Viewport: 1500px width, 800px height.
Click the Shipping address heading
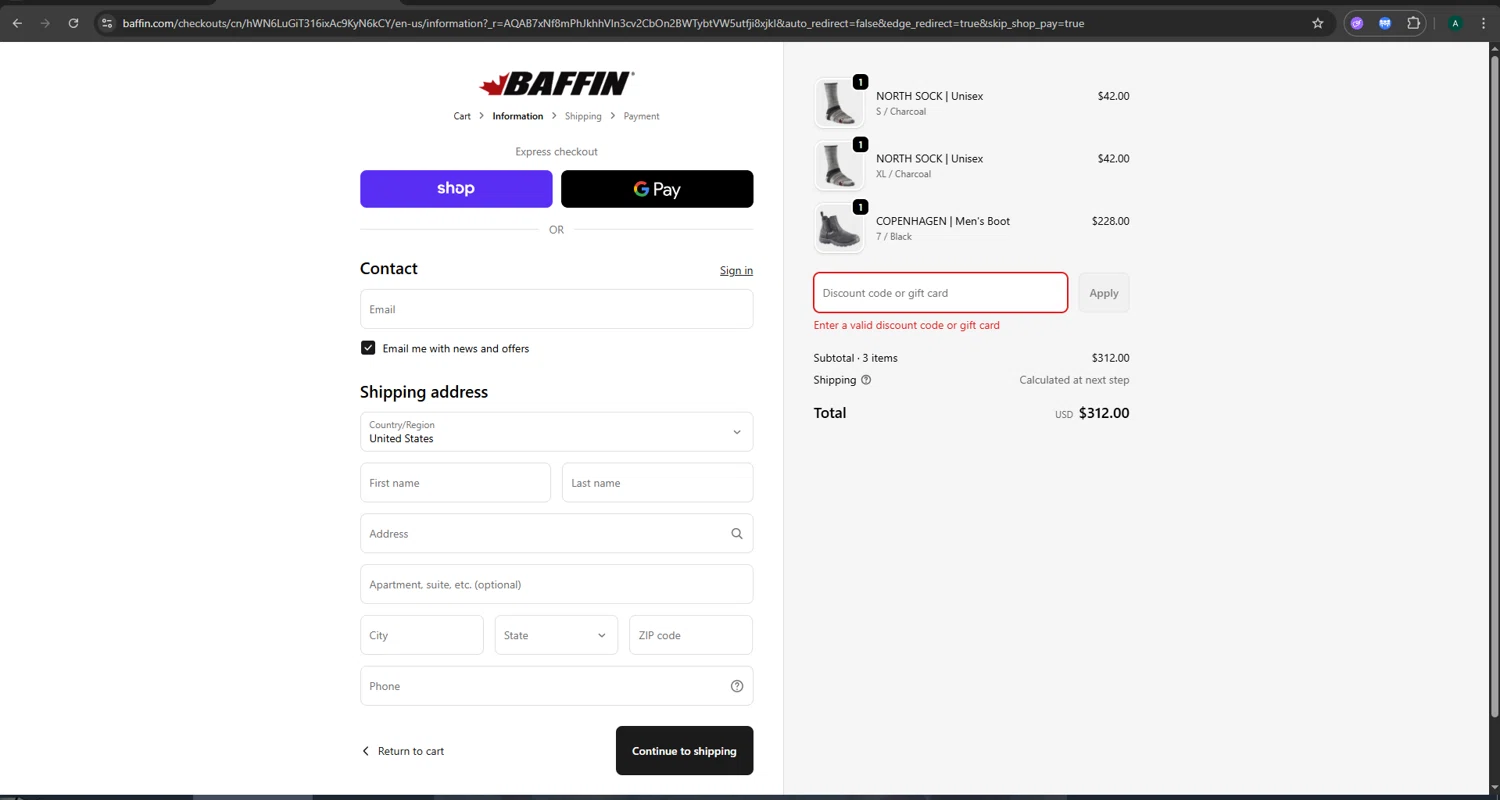[424, 392]
